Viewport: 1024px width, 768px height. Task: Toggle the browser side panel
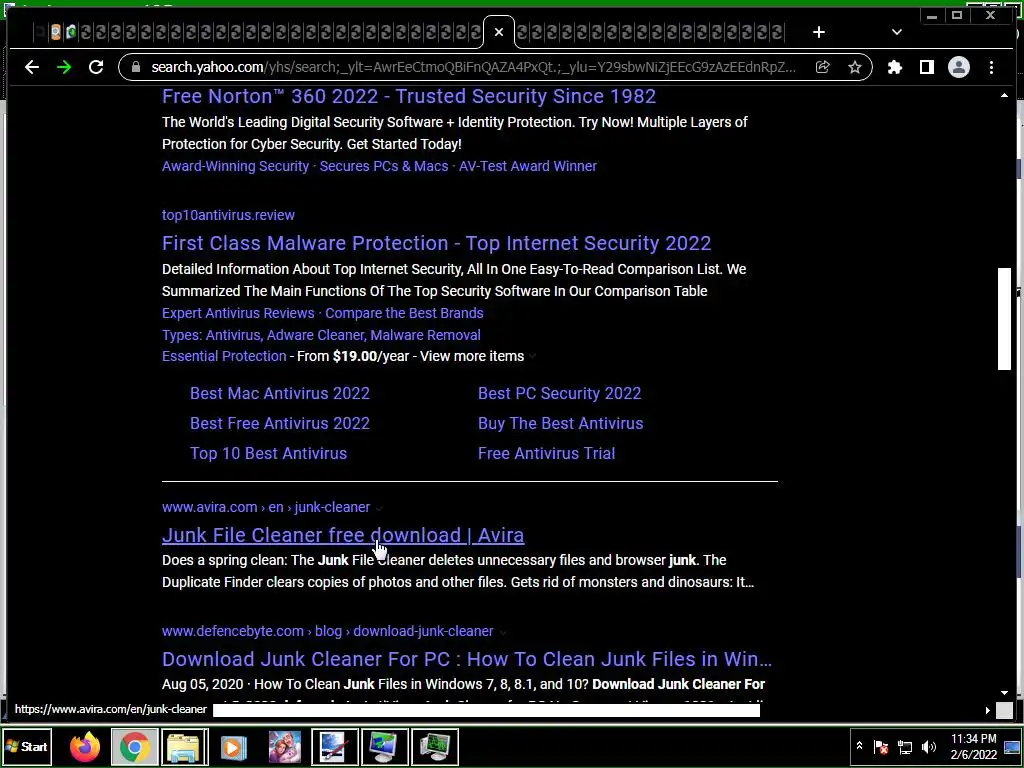click(927, 67)
